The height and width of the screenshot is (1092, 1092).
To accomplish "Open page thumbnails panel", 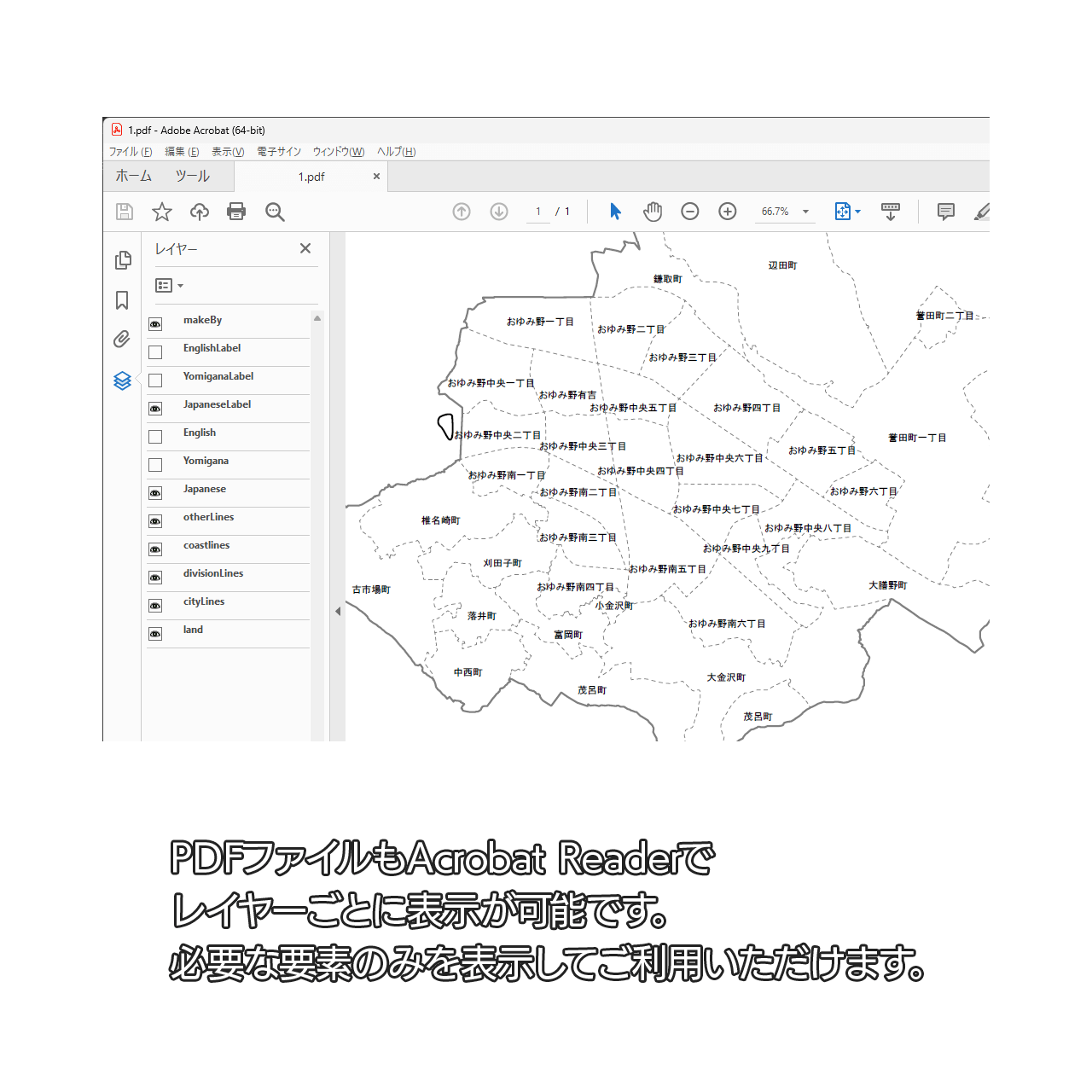I will [x=123, y=260].
